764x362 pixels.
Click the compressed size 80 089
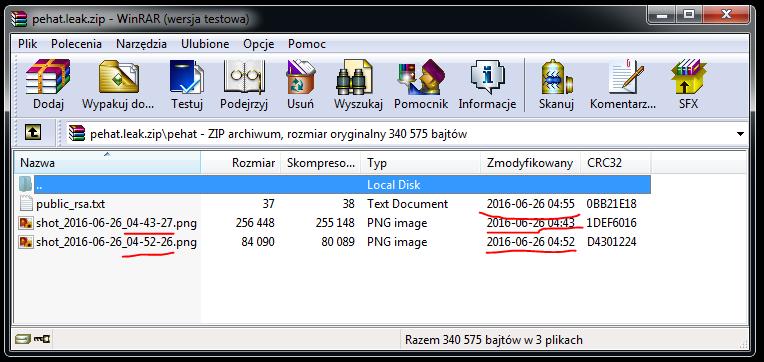pos(338,242)
